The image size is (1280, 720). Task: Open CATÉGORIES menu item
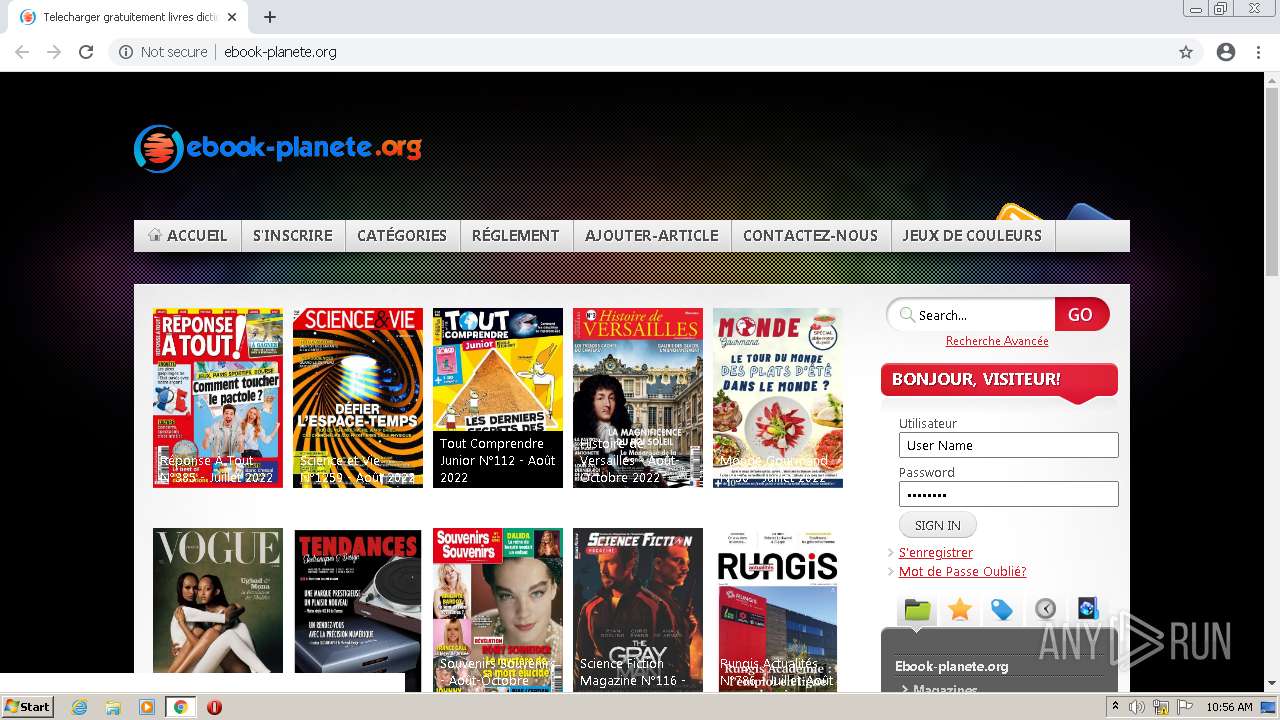click(402, 236)
